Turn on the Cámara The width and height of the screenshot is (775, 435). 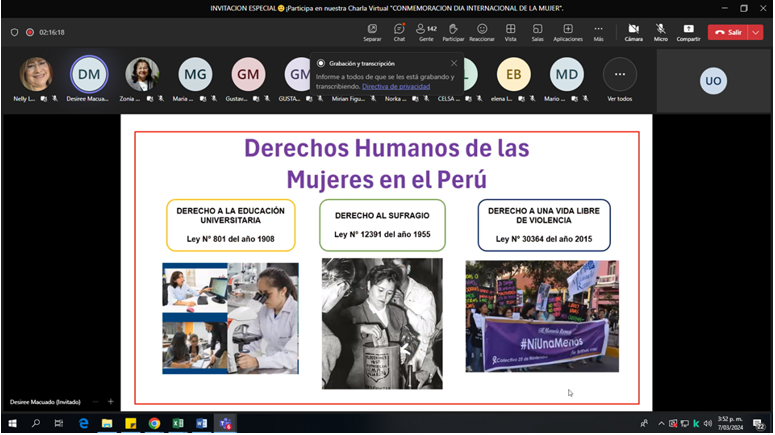(633, 32)
